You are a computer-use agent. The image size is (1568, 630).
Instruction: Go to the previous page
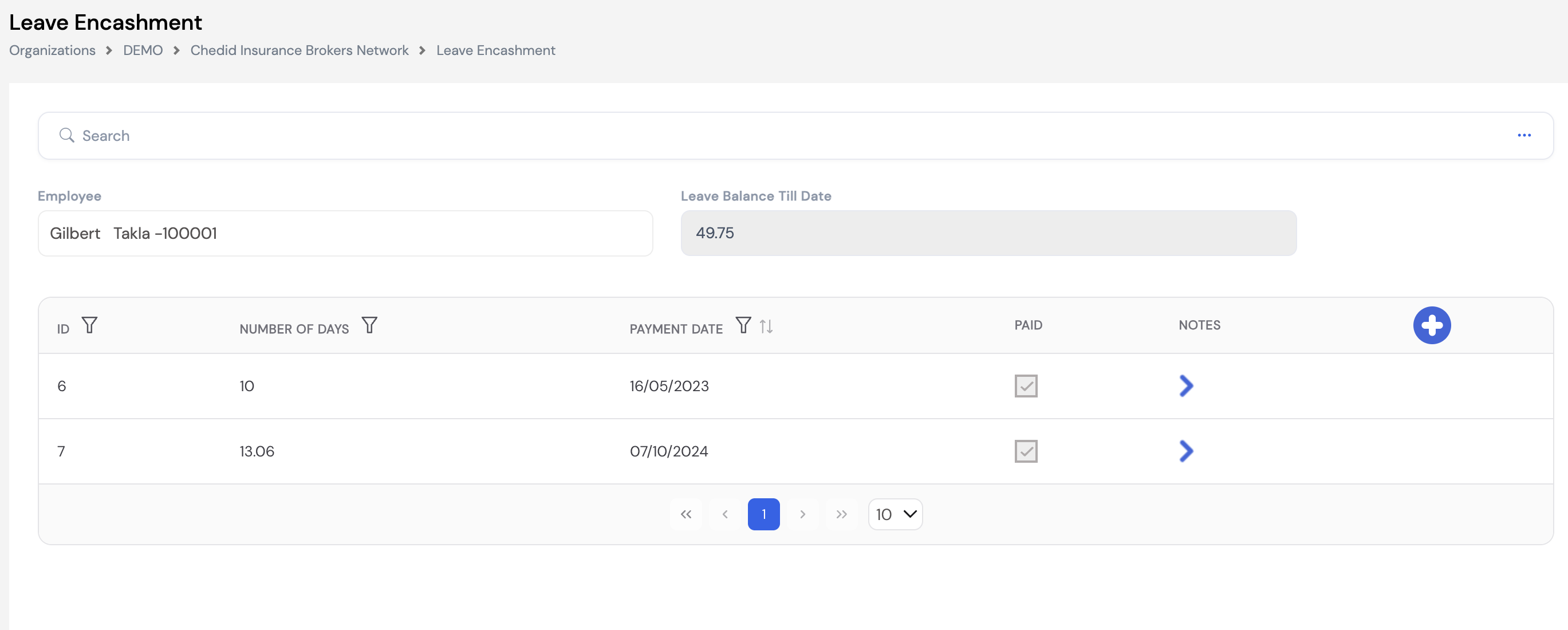pyautogui.click(x=725, y=514)
